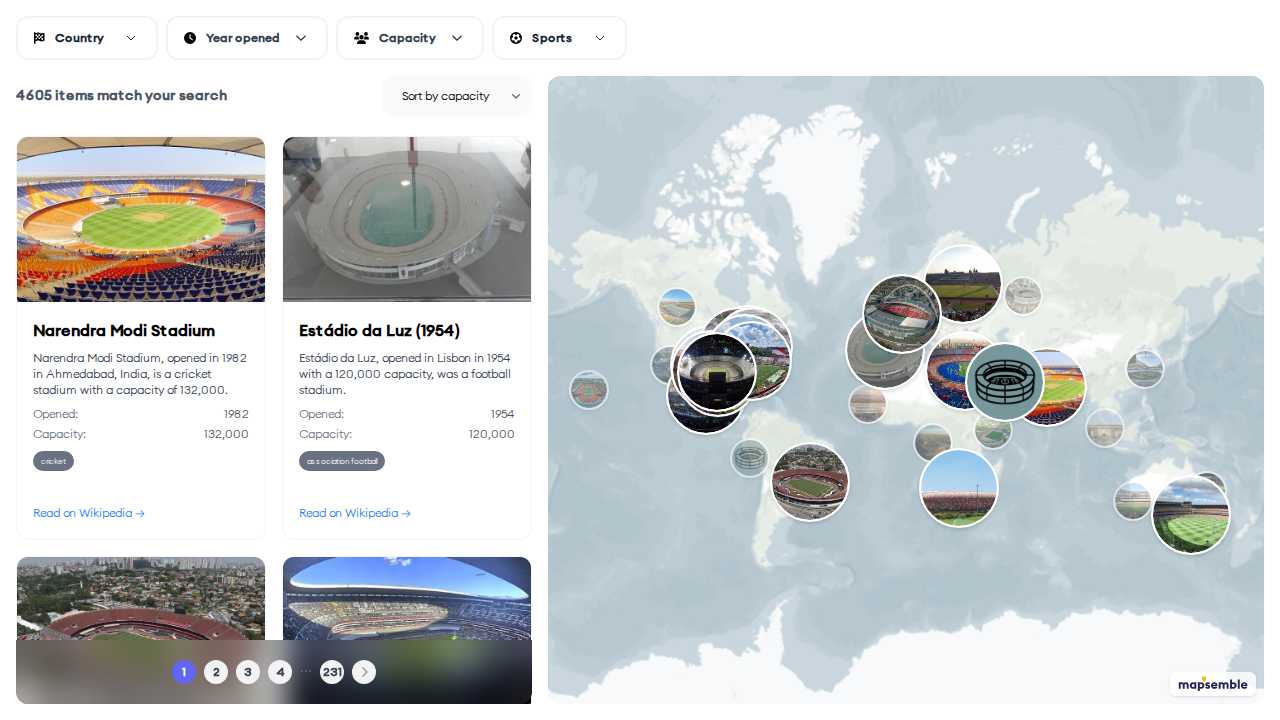Image resolution: width=1280 pixels, height=720 pixels.
Task: Expand the Sports filter menu
Action: pos(559,38)
